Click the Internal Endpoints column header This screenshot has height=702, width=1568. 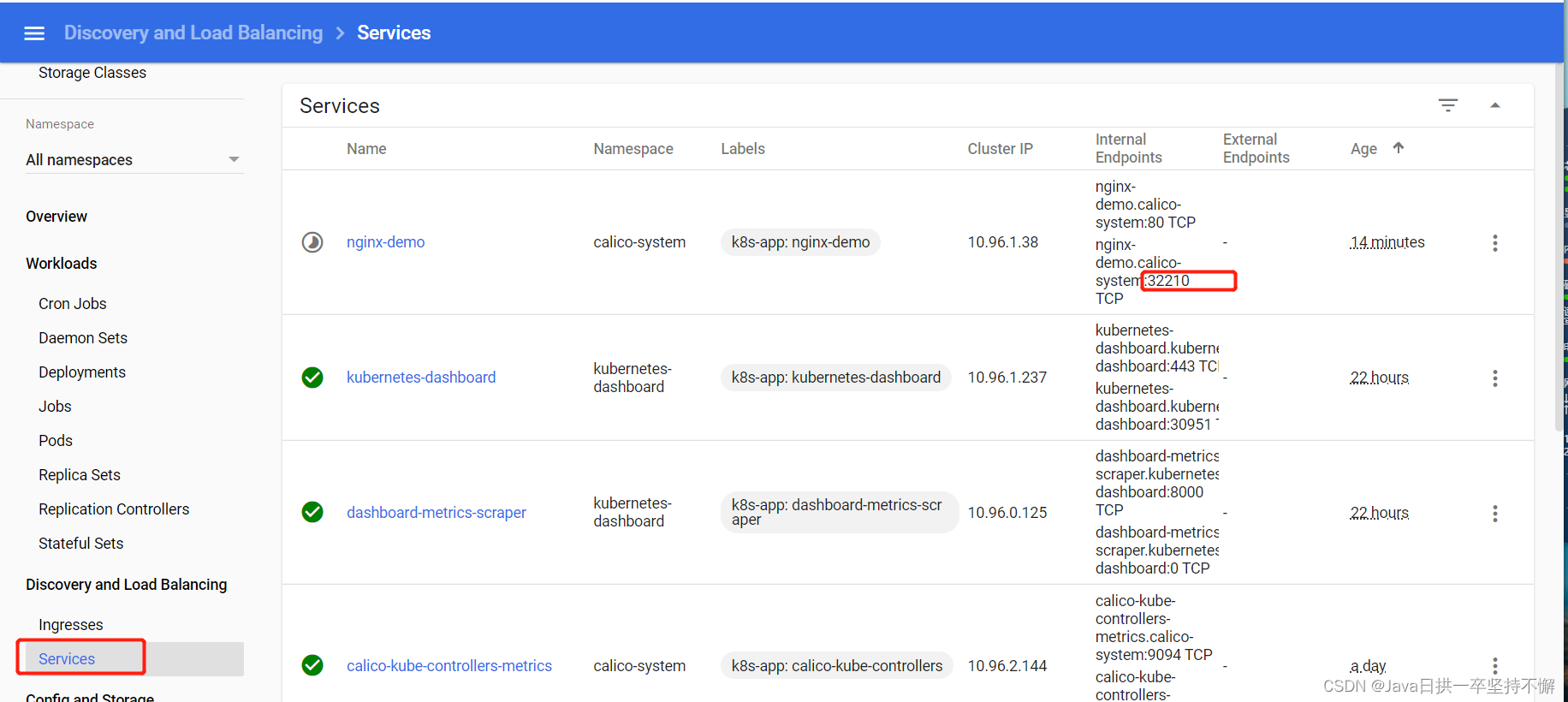[1129, 148]
